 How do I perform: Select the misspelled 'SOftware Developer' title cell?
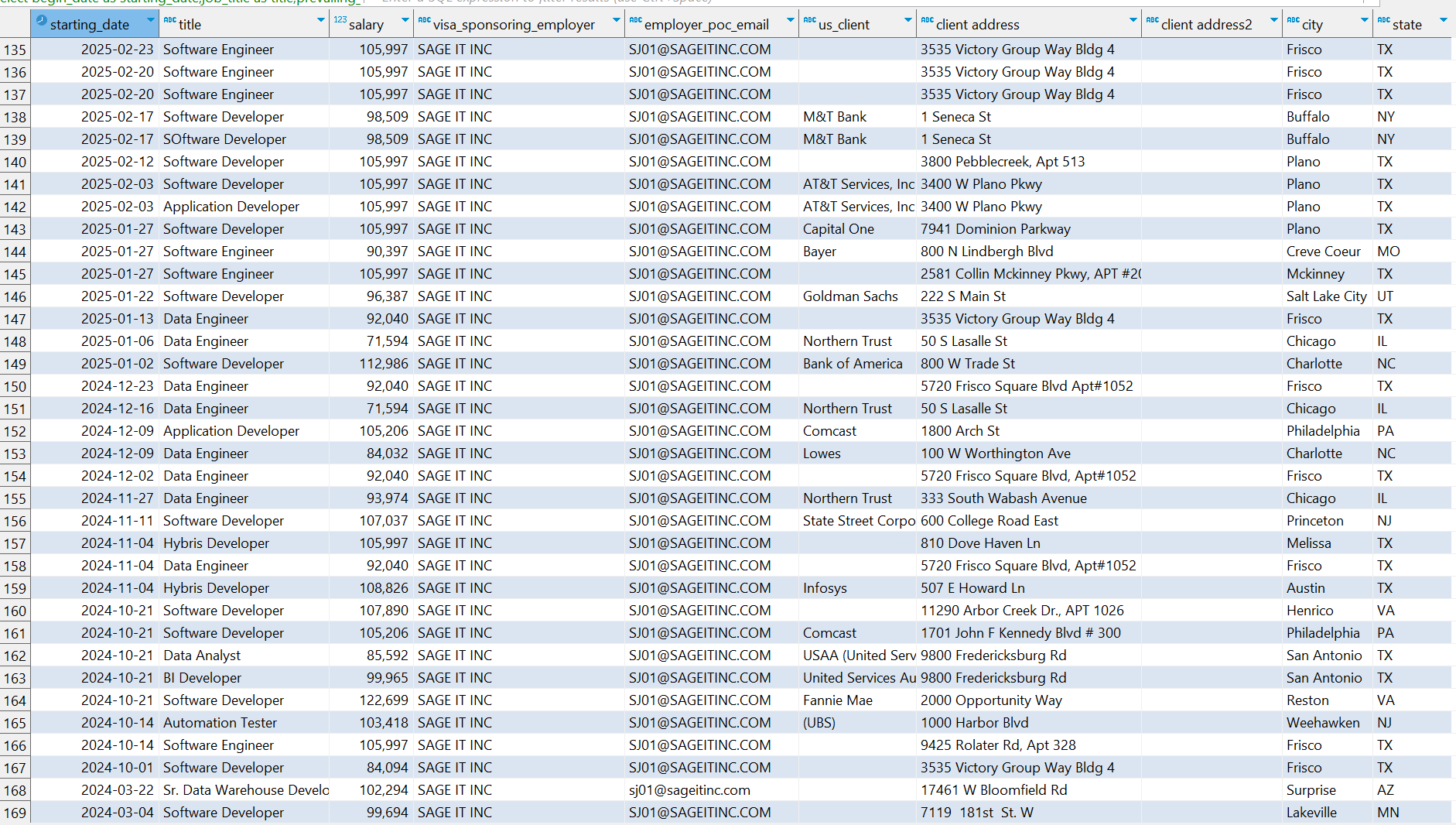(244, 139)
